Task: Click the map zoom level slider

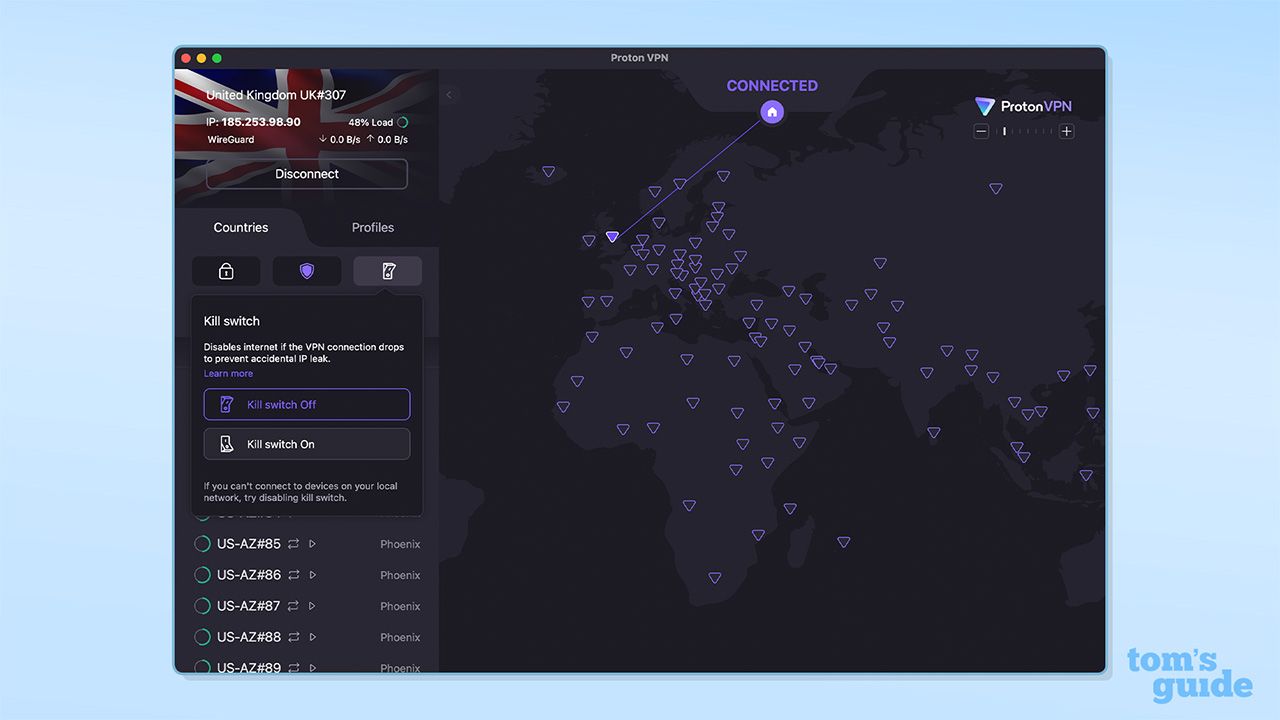Action: tap(1024, 131)
